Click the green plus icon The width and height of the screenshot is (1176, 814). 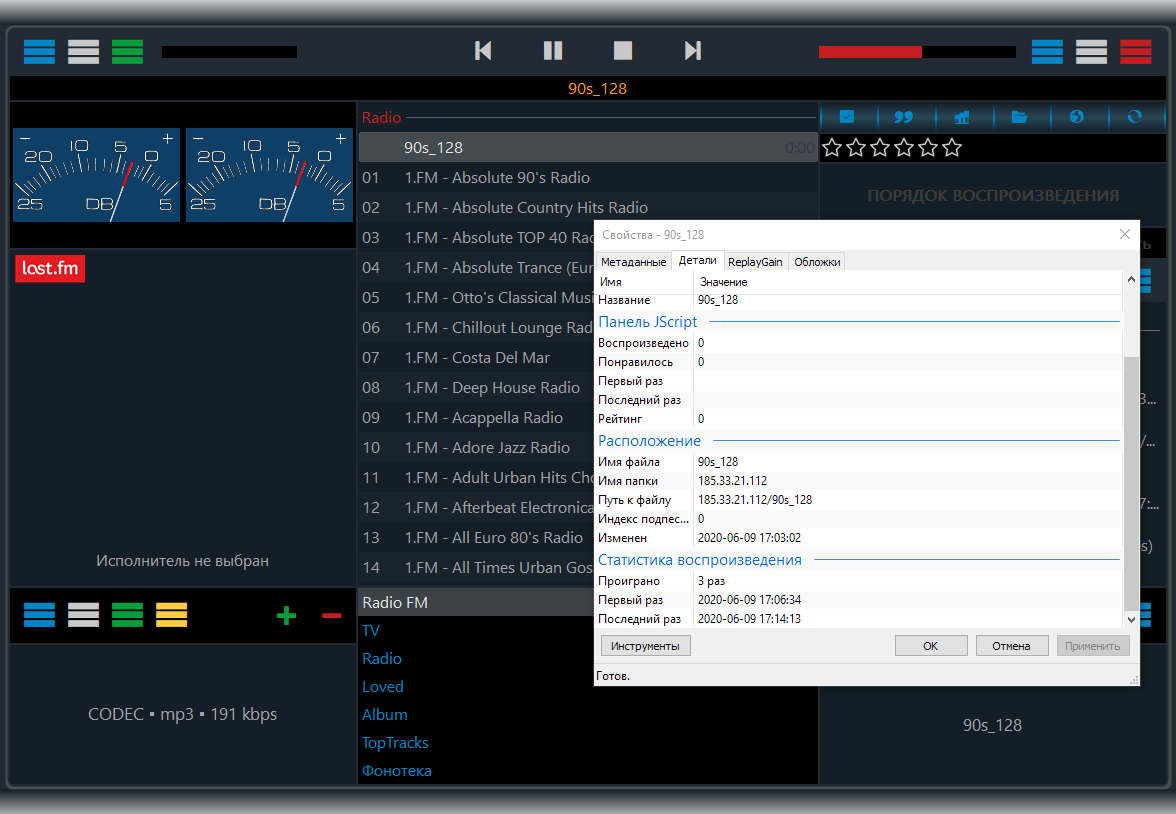[x=286, y=615]
